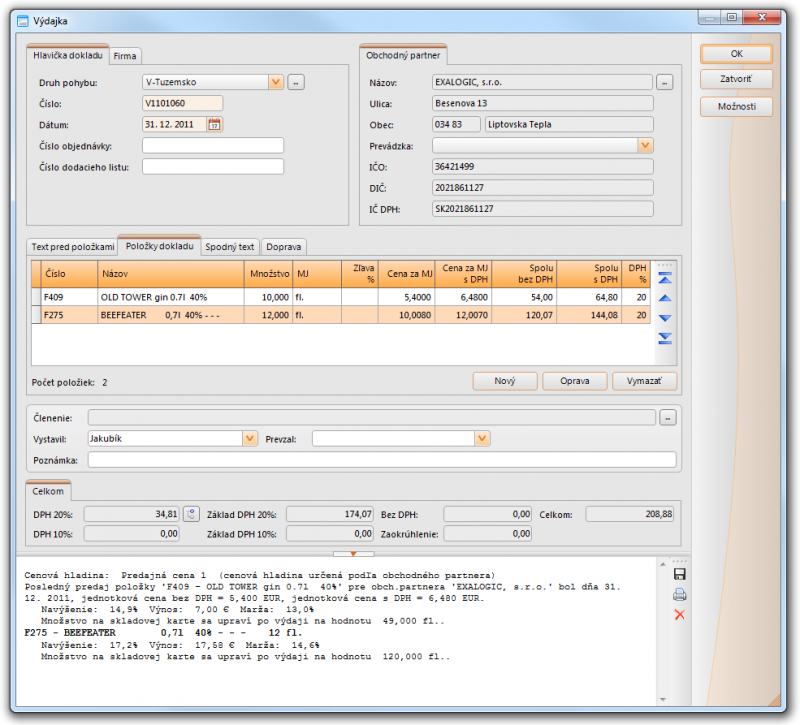Switch to the Firma tab
The image size is (800, 725).
125,56
